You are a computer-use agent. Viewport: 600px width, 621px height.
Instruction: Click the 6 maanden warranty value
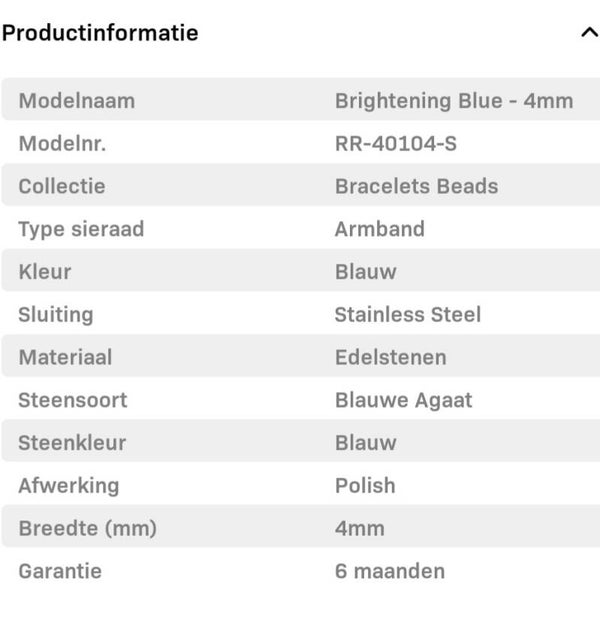click(390, 571)
